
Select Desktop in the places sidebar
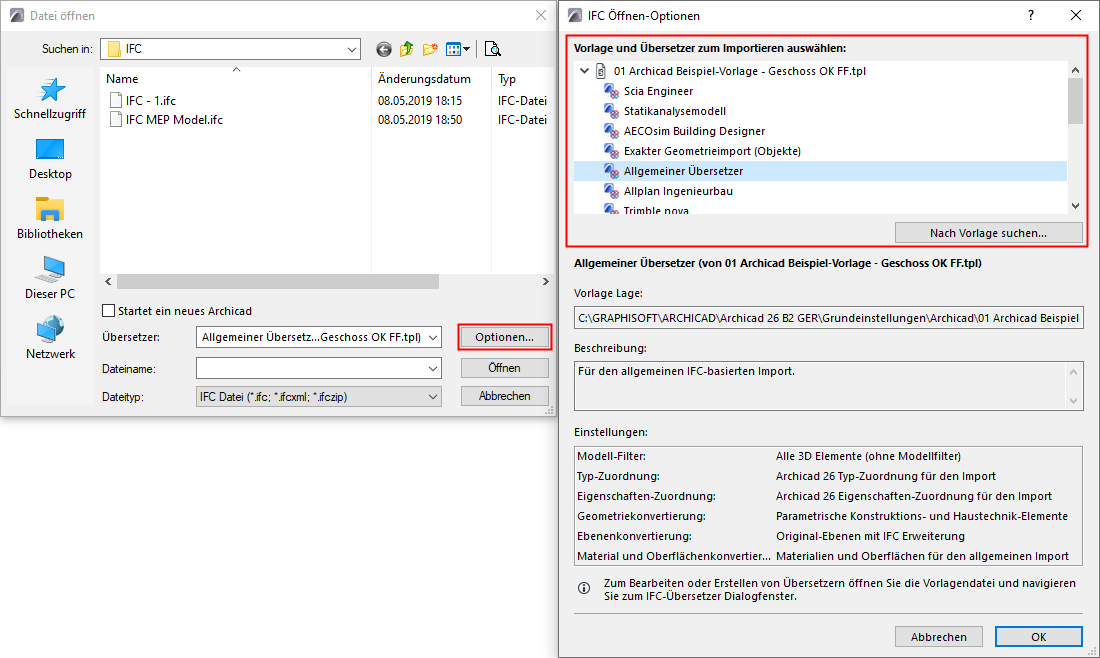click(x=50, y=159)
